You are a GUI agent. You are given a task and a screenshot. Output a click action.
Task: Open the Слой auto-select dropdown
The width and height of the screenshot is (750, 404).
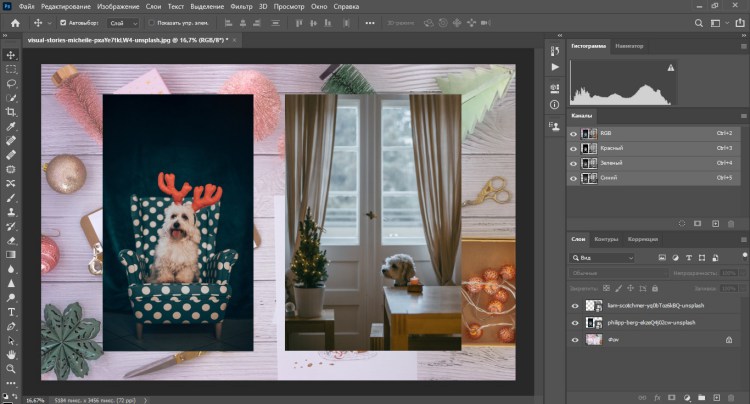click(123, 23)
